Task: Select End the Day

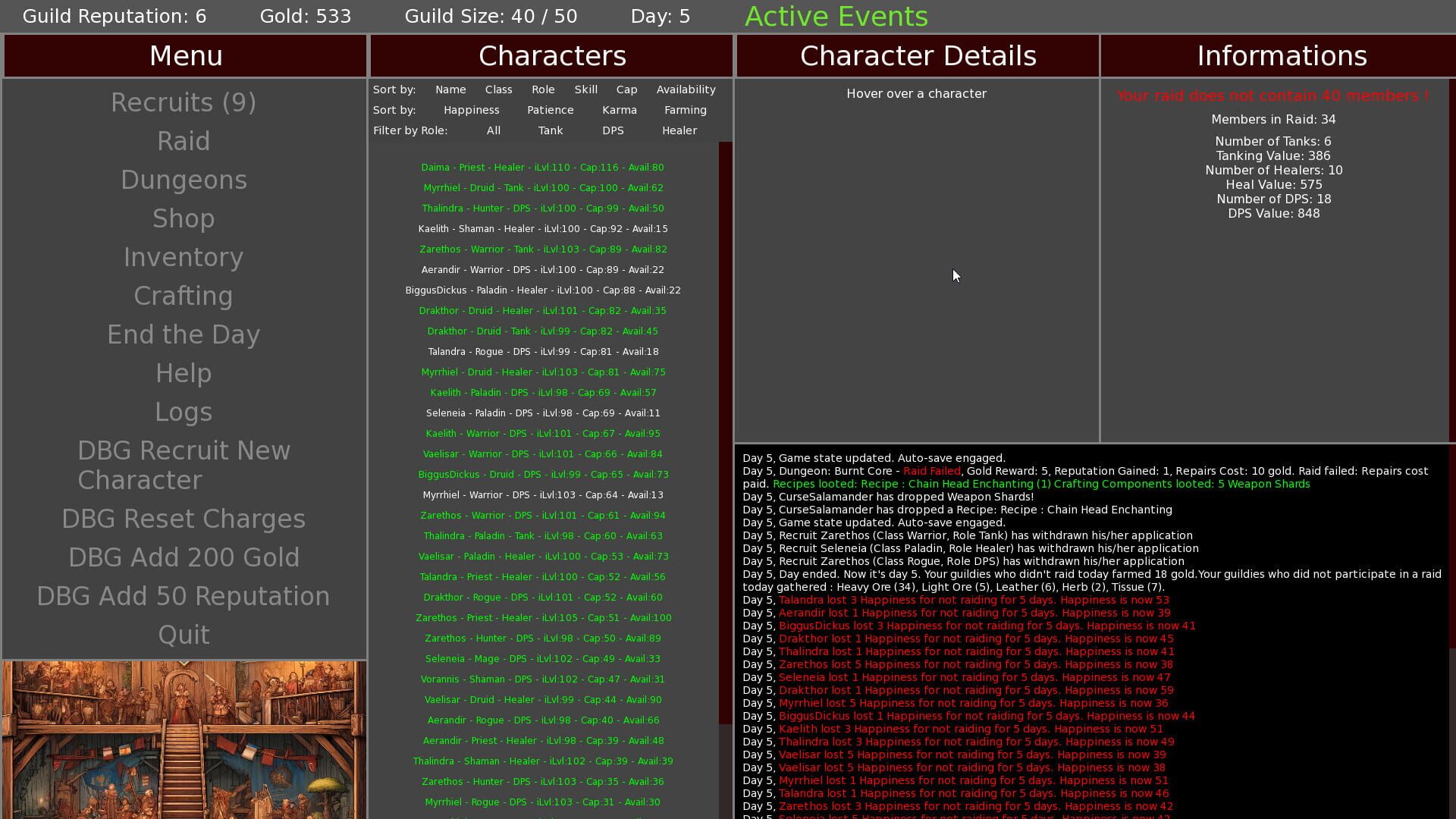Action: pyautogui.click(x=184, y=334)
